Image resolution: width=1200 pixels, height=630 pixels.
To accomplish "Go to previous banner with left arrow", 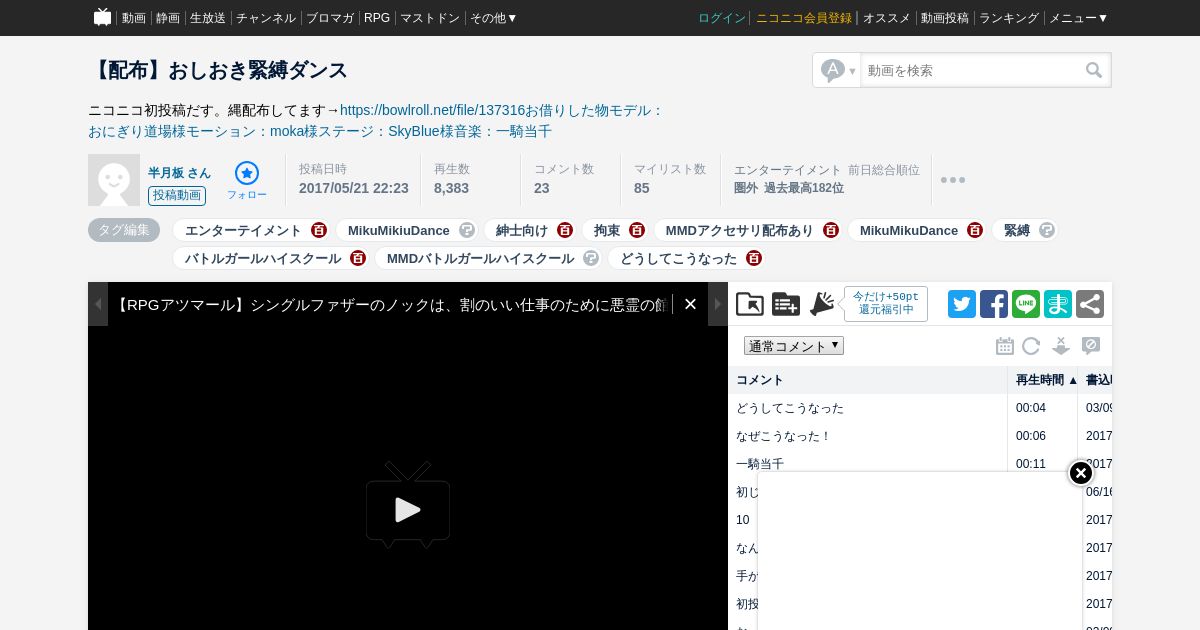I will pyautogui.click(x=98, y=304).
